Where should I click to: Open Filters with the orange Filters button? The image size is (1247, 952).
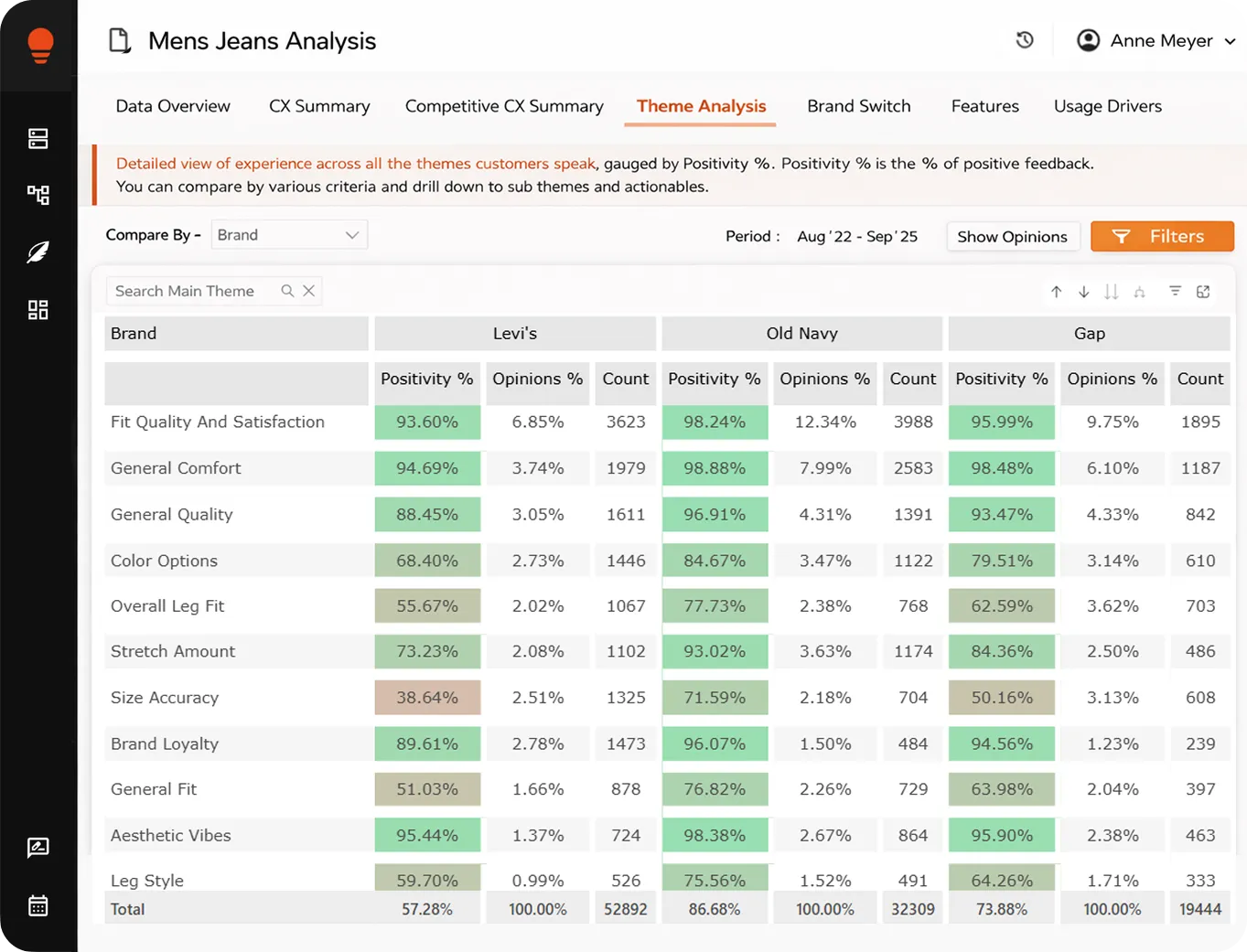coord(1162,236)
